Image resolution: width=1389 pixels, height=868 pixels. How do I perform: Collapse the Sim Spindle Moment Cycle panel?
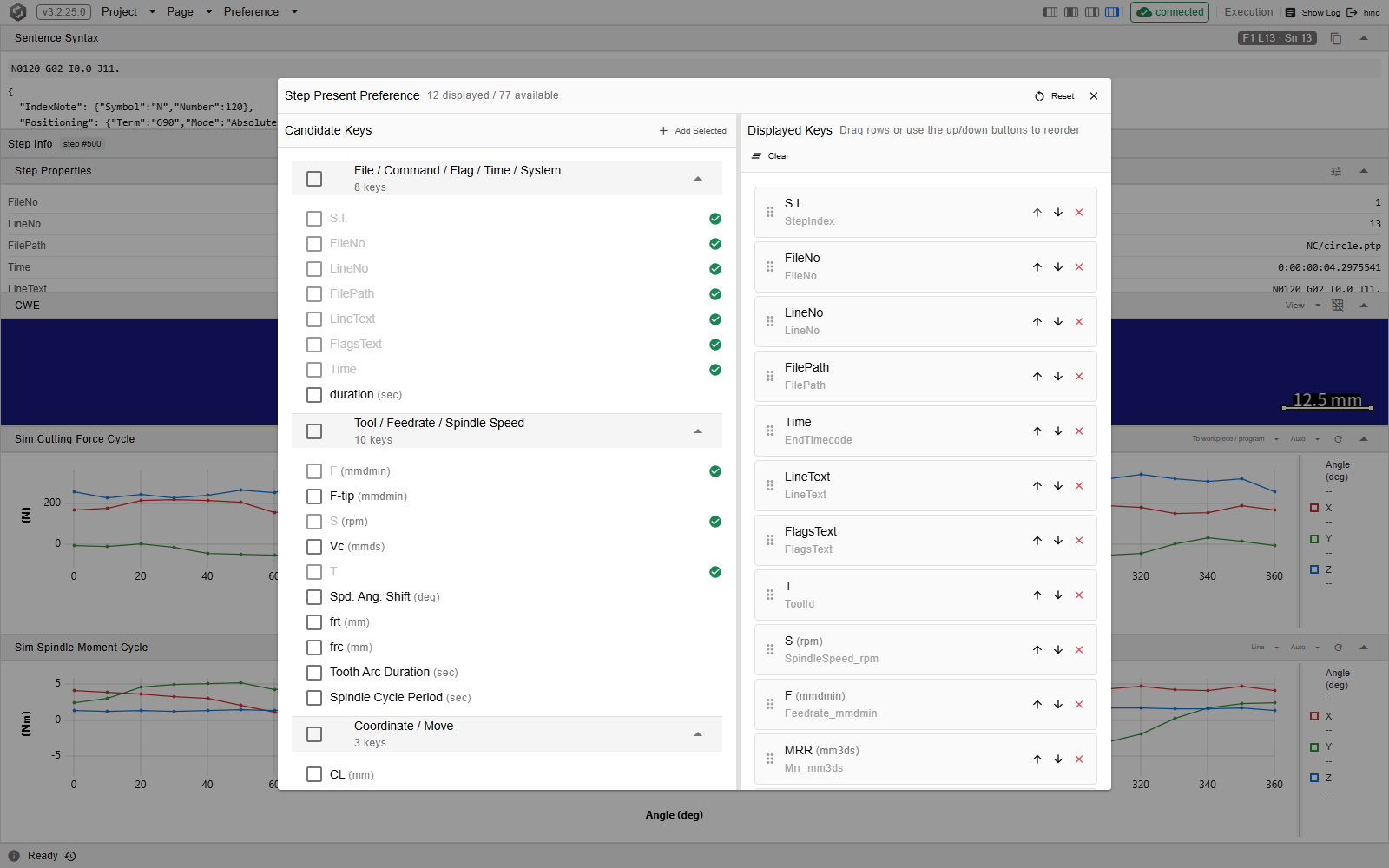tap(1364, 648)
